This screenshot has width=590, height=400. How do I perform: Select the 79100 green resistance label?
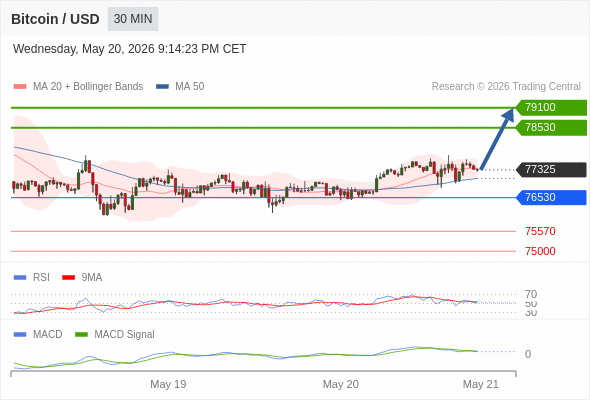551,108
